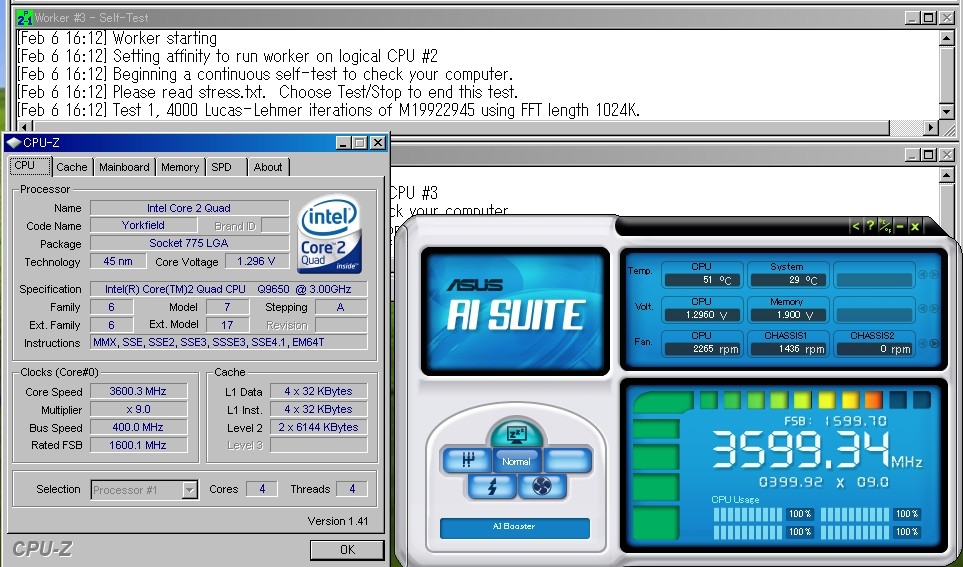963x567 pixels.
Task: Click the Intel Core 2 Quad logo
Action: 329,234
